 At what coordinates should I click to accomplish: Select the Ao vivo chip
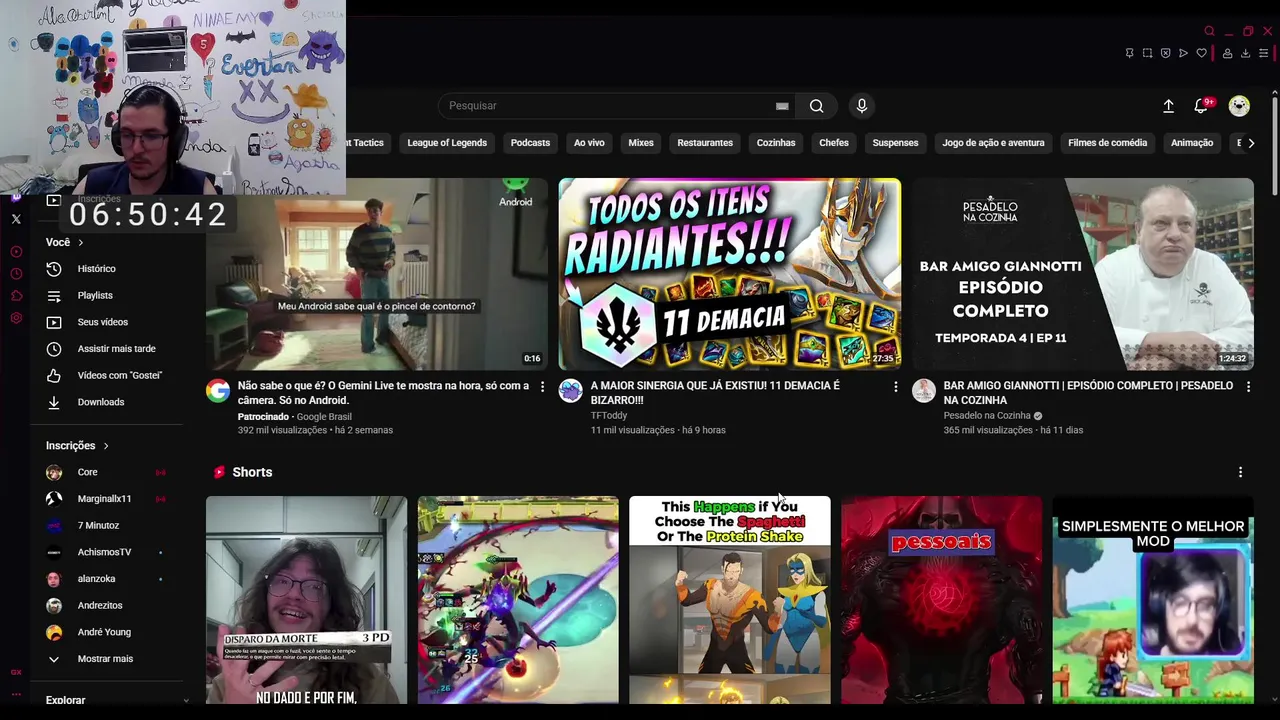589,143
